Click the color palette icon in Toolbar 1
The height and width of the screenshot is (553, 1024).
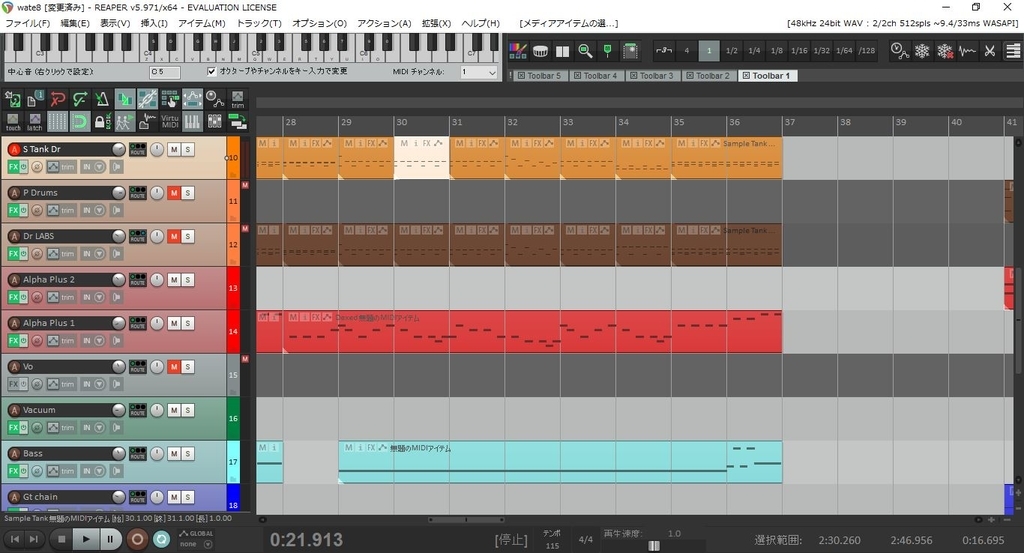coord(518,51)
